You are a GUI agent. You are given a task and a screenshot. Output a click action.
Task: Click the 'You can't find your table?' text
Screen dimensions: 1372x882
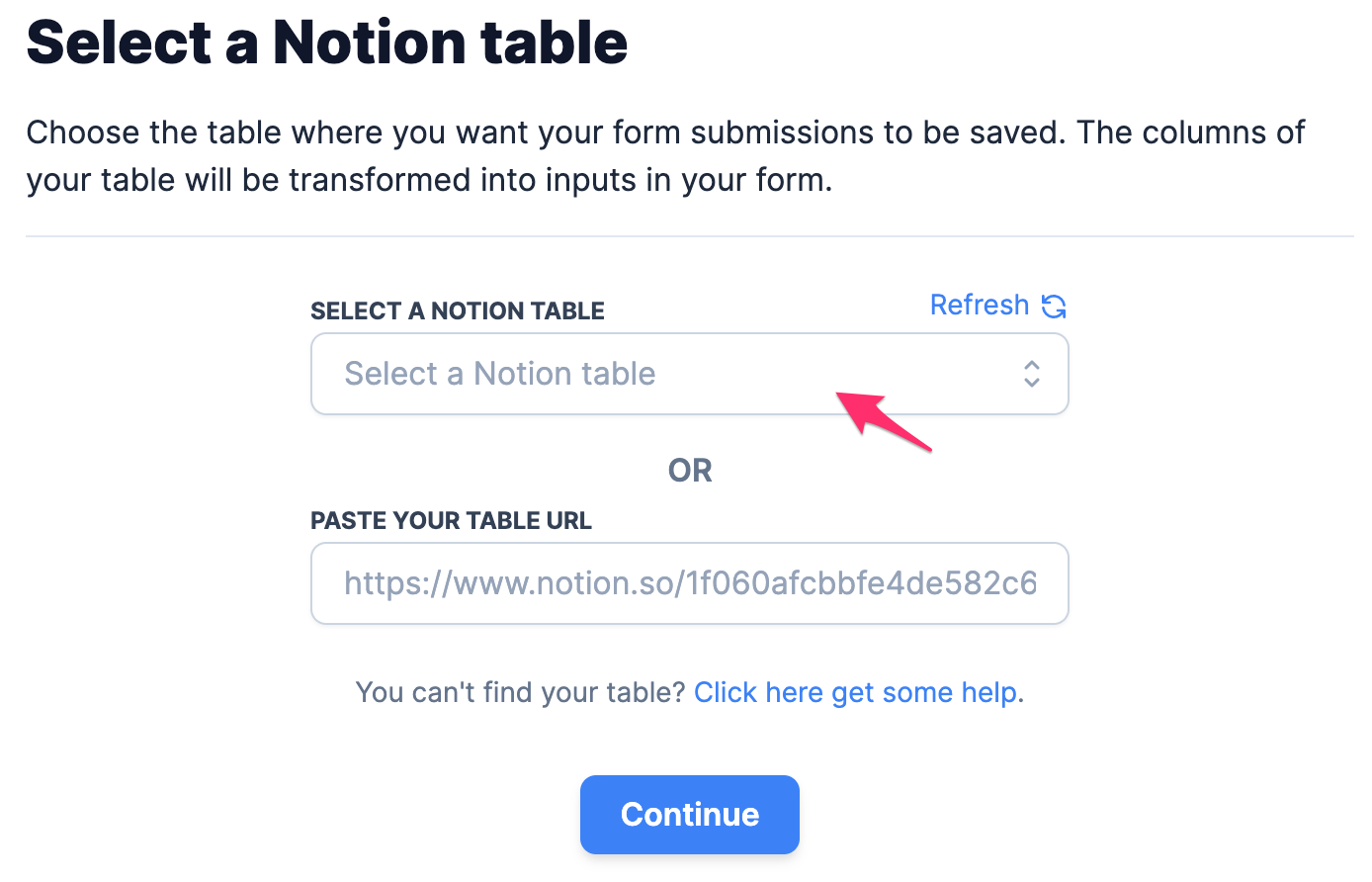[x=521, y=692]
